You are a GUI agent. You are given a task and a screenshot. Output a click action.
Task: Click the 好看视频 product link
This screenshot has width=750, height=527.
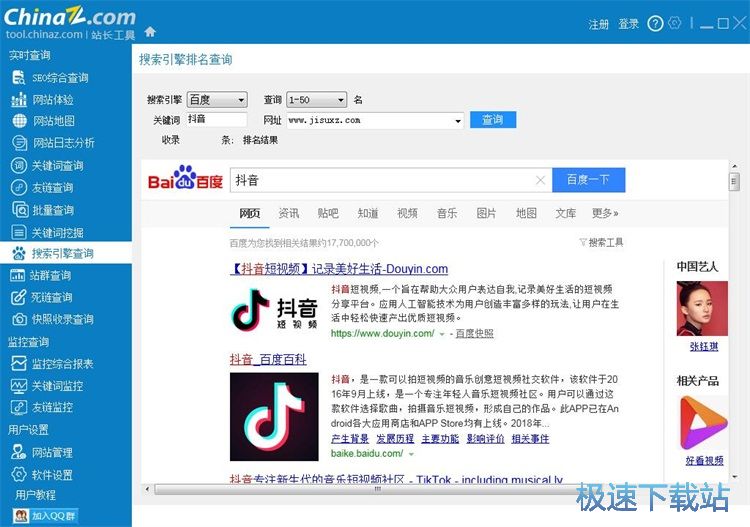coord(704,461)
